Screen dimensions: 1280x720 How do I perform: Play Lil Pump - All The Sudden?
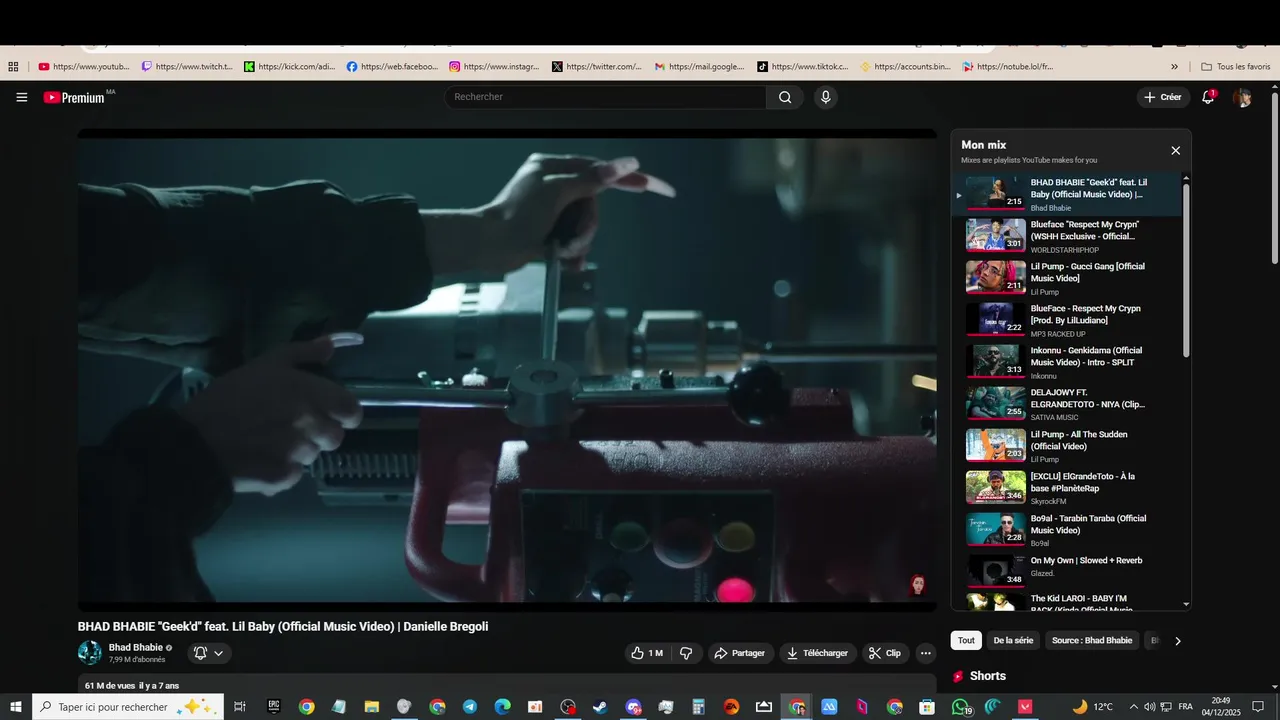pyautogui.click(x=1067, y=446)
